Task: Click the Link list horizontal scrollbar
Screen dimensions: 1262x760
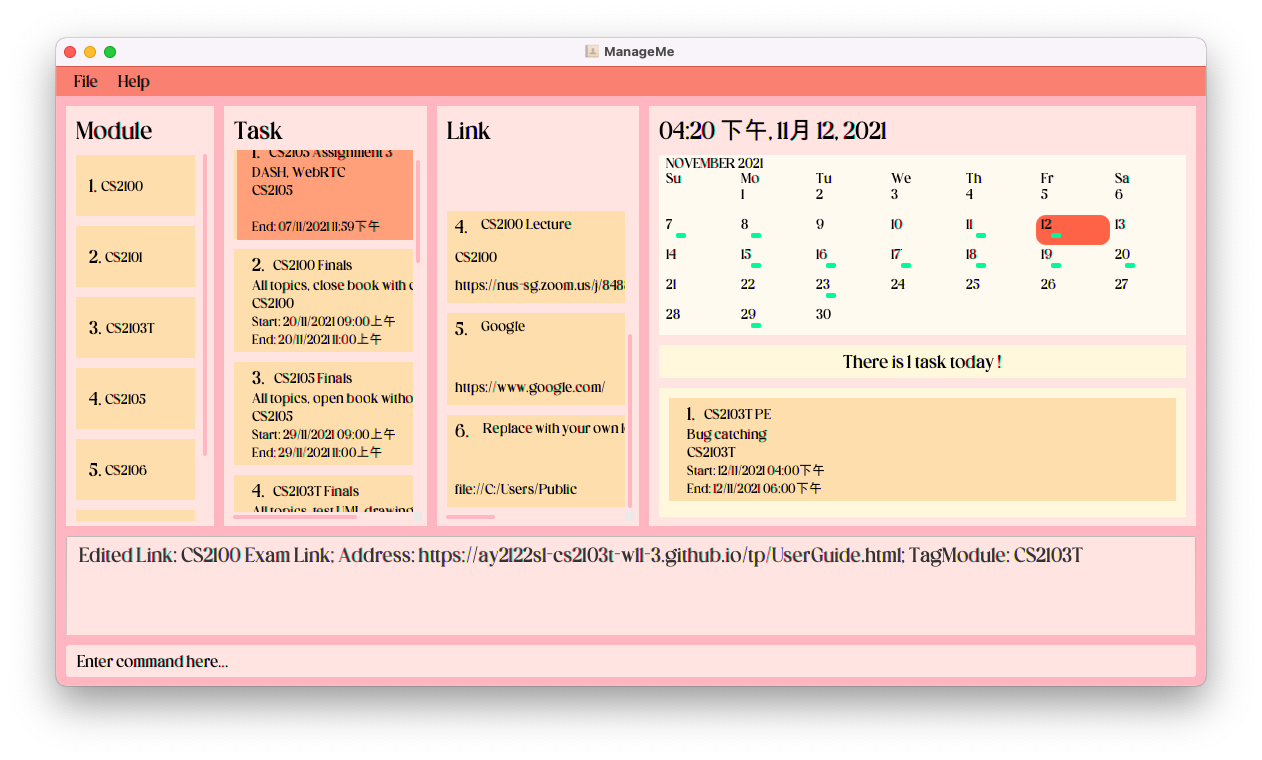Action: (x=470, y=517)
